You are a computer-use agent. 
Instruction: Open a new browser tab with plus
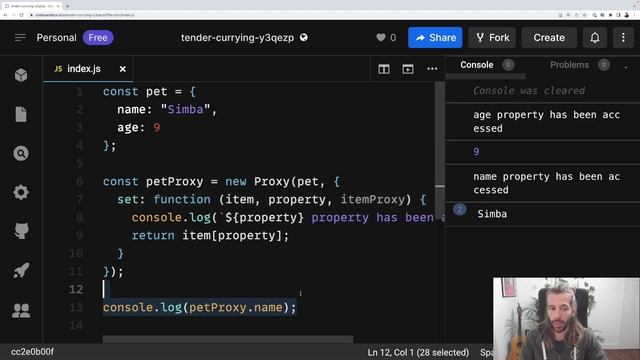point(67,6)
